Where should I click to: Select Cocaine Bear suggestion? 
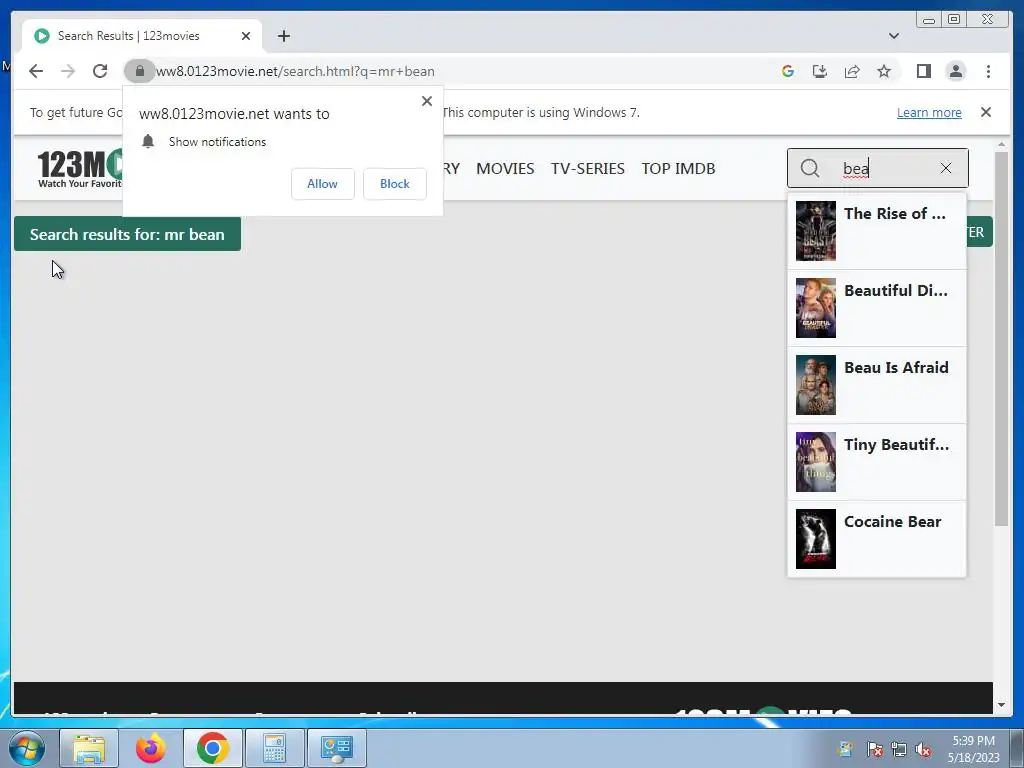pos(877,539)
